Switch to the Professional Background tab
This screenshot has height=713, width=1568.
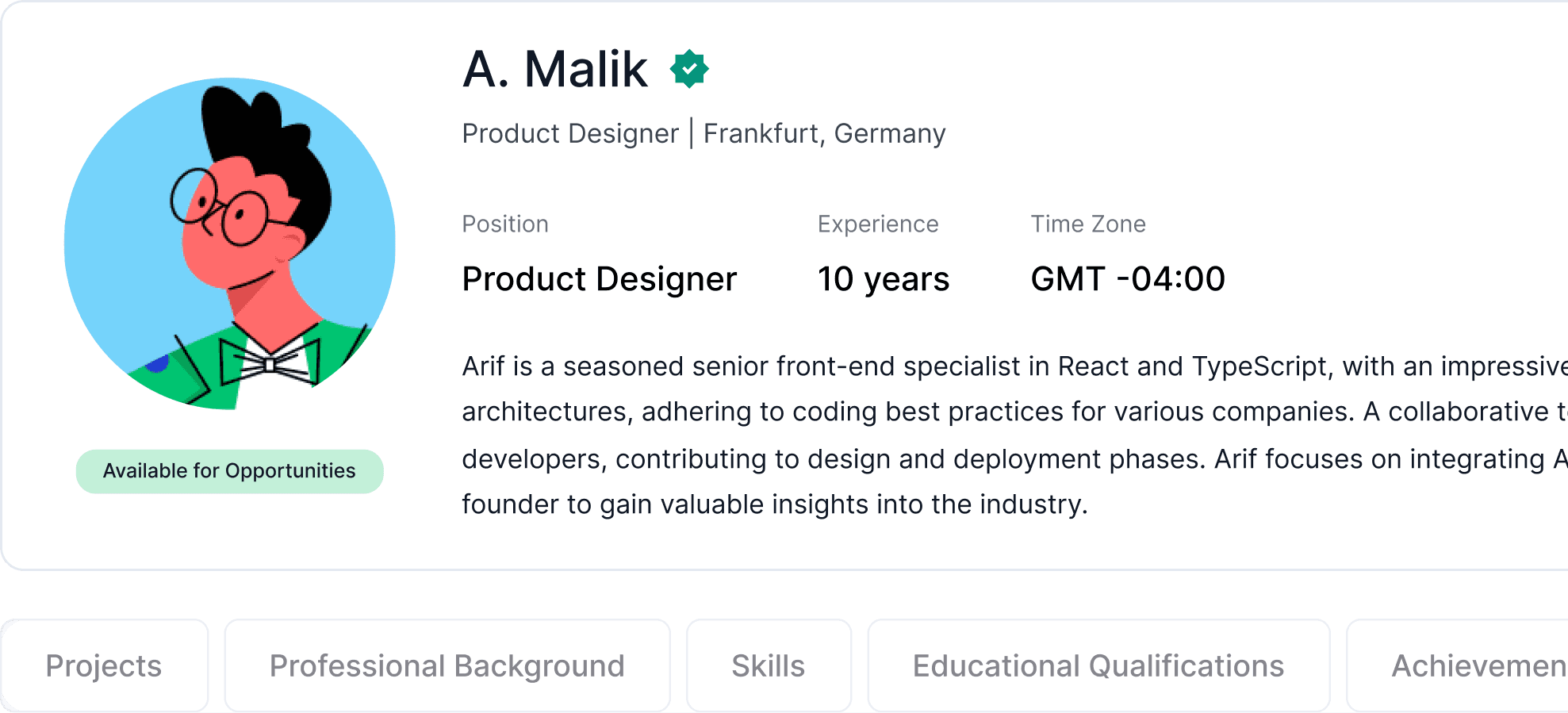447,666
